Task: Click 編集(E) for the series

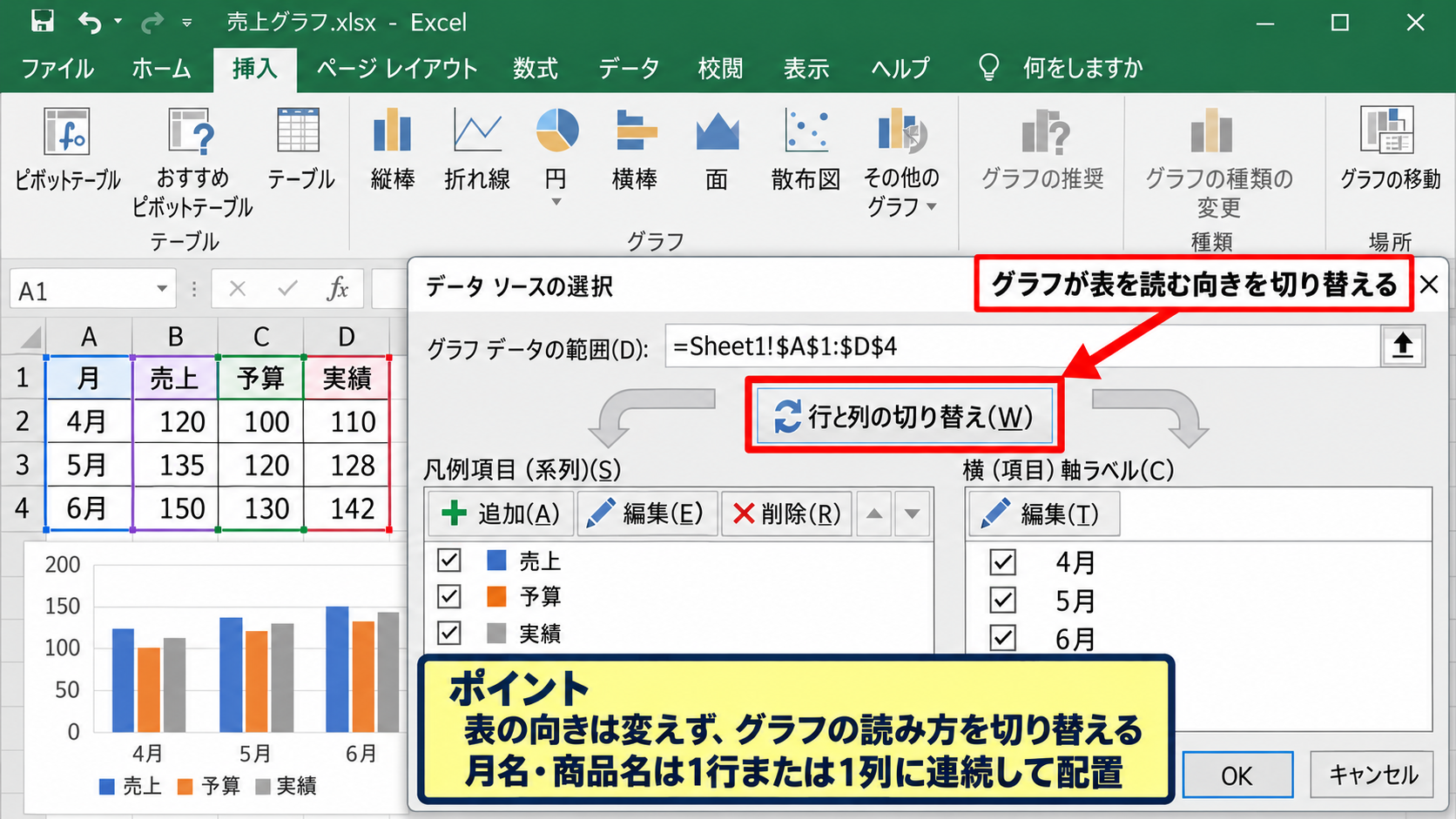Action: [646, 514]
